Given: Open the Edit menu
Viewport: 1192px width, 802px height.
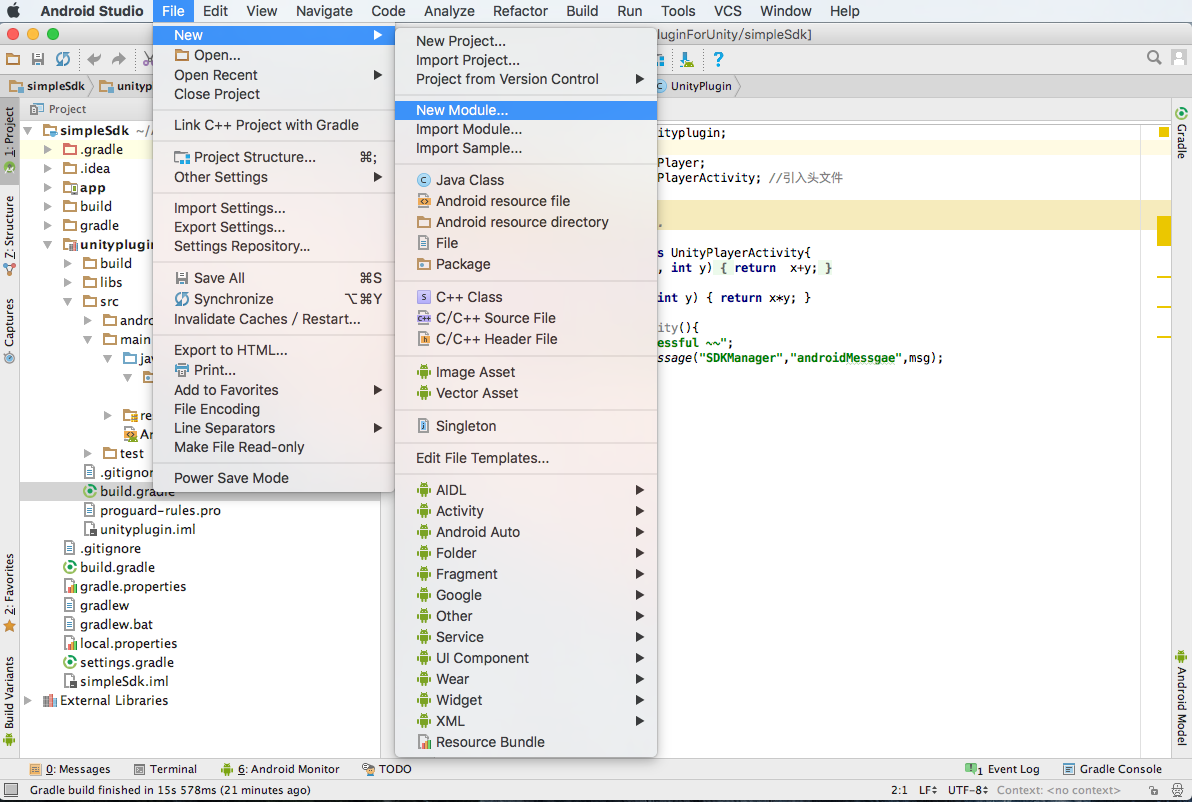Looking at the screenshot, I should click(x=215, y=11).
